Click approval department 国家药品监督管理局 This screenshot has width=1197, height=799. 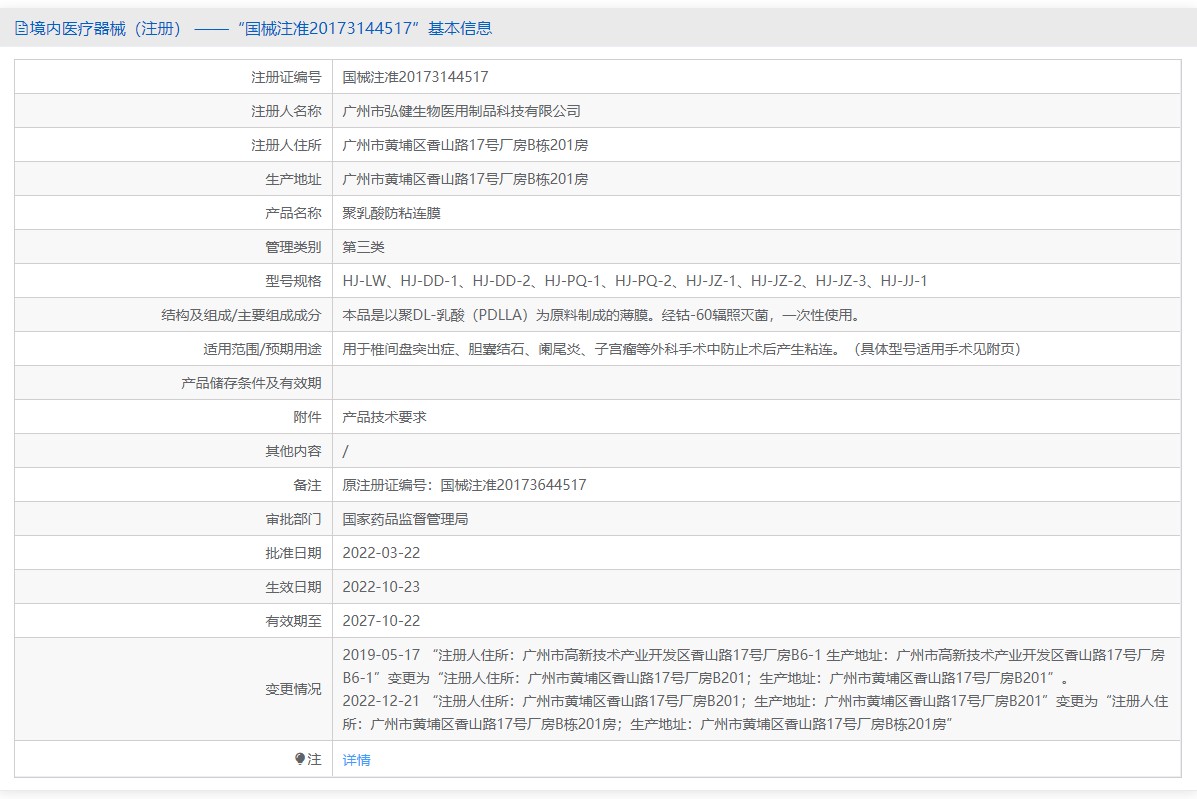tap(405, 520)
